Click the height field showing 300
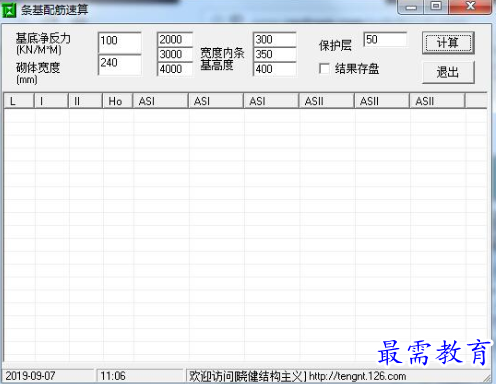The width and height of the screenshot is (499, 384). tap(275, 40)
